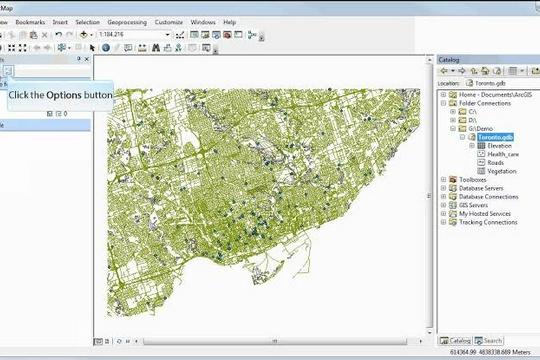Go forward to next extent arrow

[x=48, y=48]
